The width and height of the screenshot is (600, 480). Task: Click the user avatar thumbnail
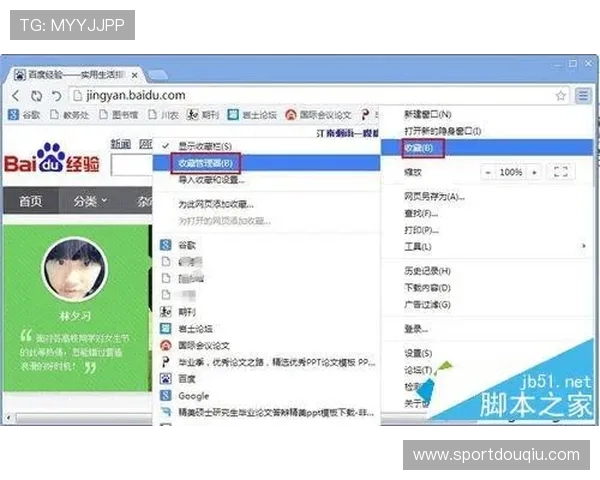[x=74, y=270]
